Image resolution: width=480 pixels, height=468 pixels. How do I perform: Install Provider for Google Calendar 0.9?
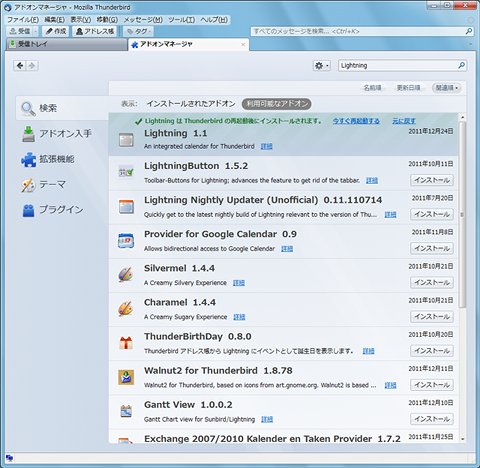432,248
